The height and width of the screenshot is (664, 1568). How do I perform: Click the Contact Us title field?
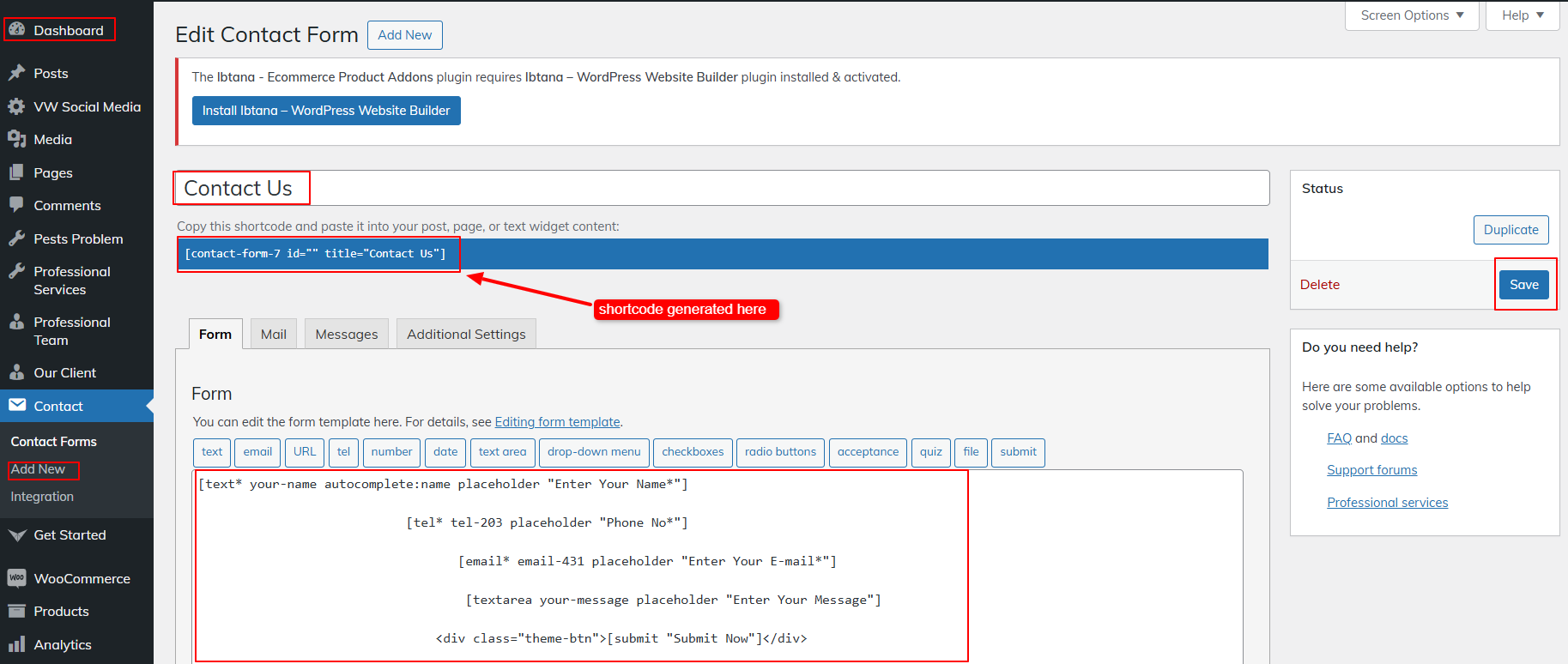click(x=721, y=188)
